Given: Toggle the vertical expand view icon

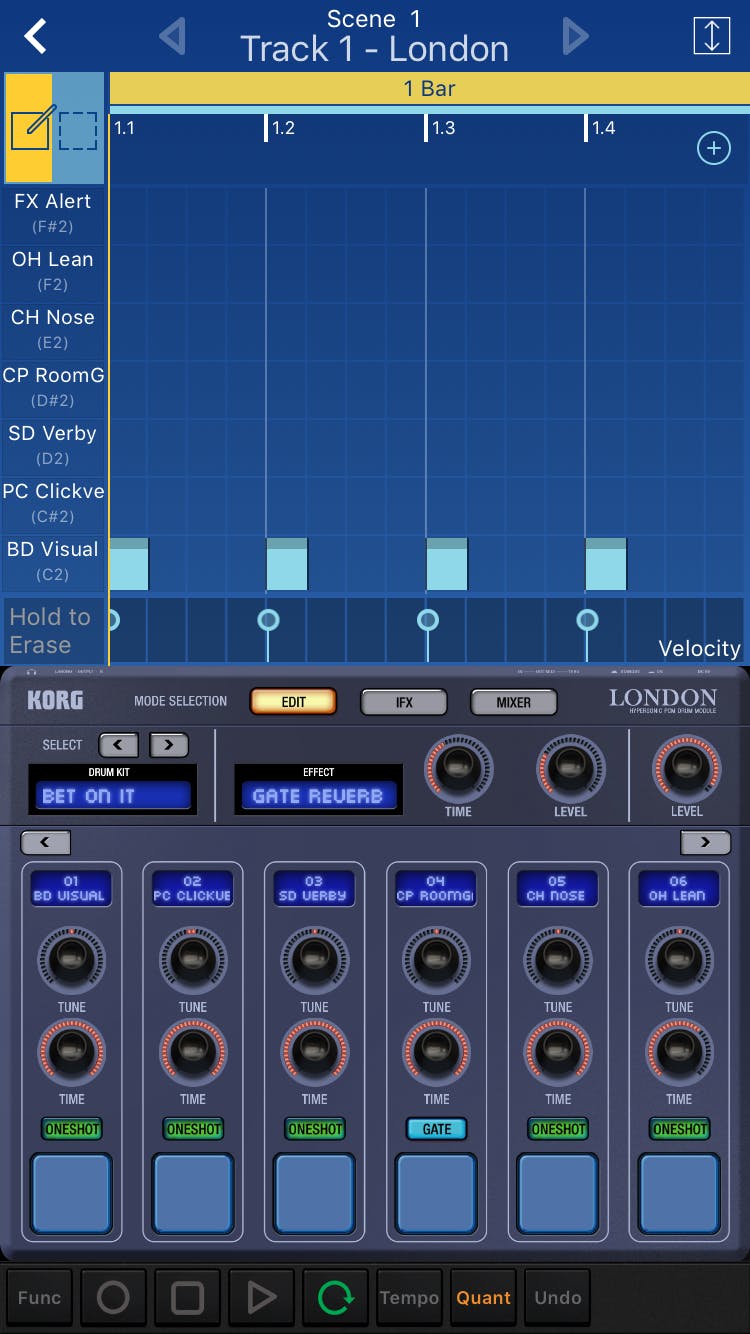Looking at the screenshot, I should pyautogui.click(x=711, y=35).
